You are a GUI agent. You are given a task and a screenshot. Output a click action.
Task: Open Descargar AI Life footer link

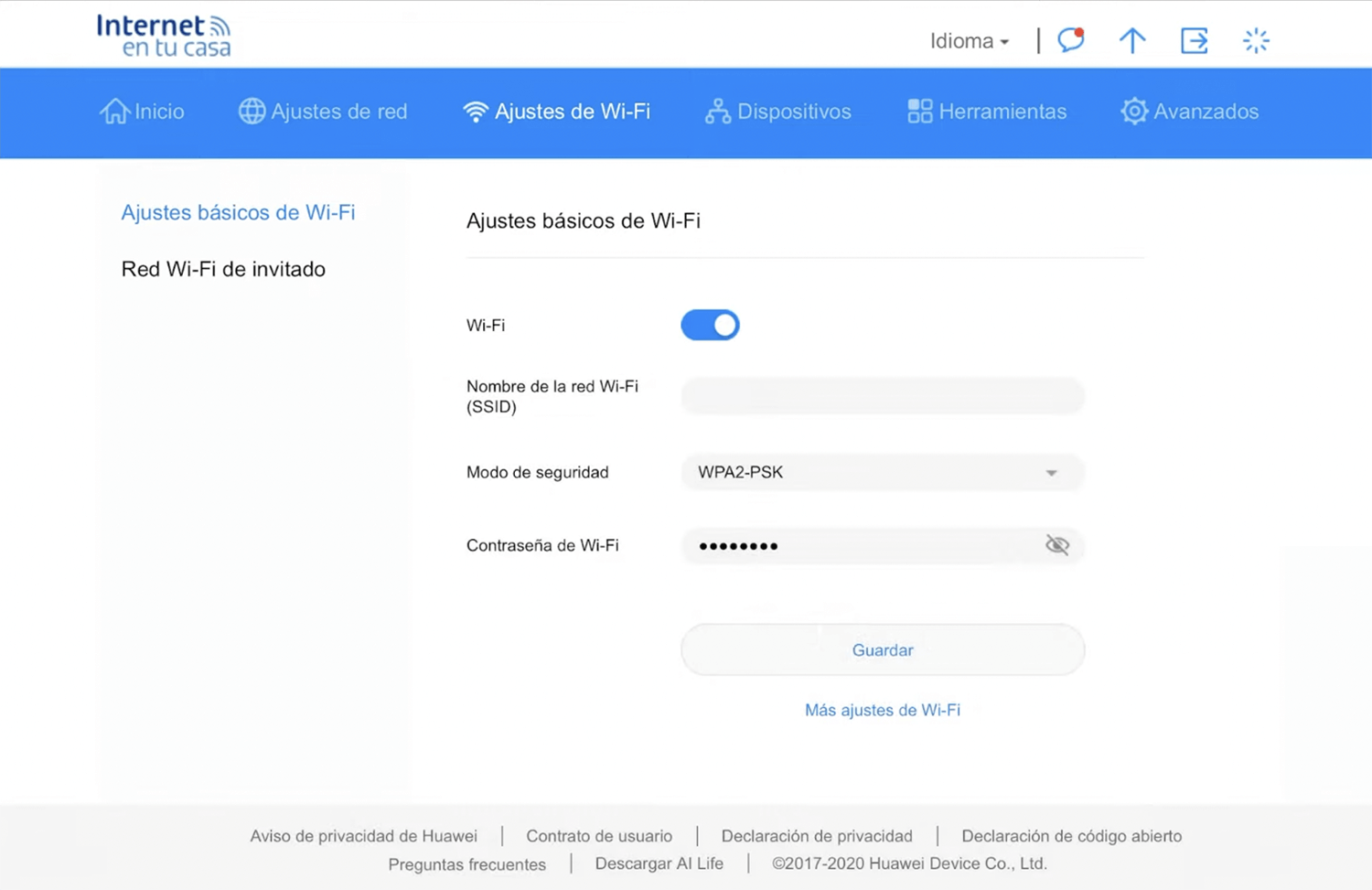[x=659, y=863]
